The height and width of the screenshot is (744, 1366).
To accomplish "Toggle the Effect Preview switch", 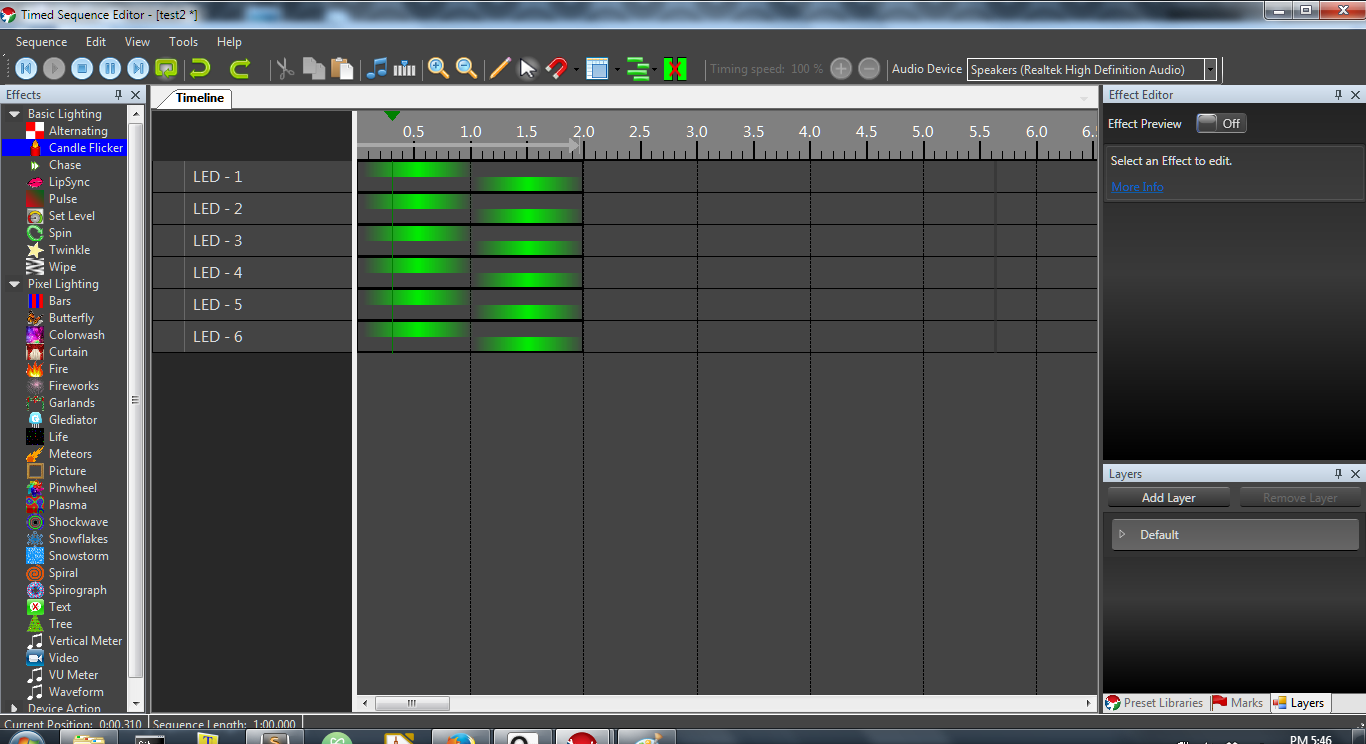I will [x=1221, y=124].
